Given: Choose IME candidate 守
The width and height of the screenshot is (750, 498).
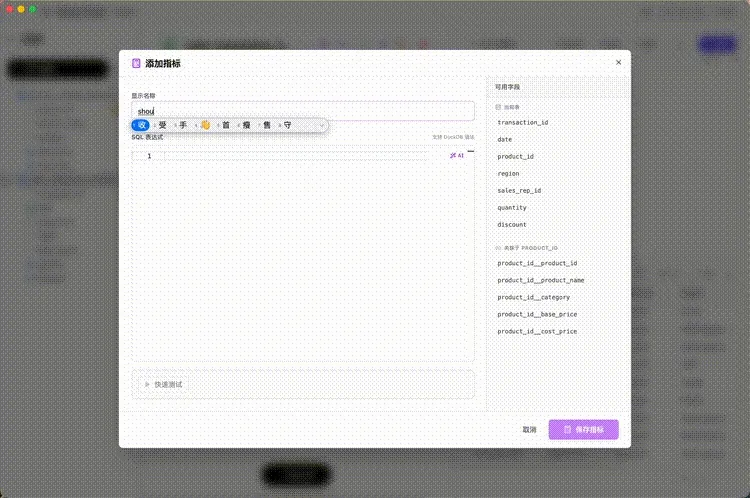Looking at the screenshot, I should [287, 125].
